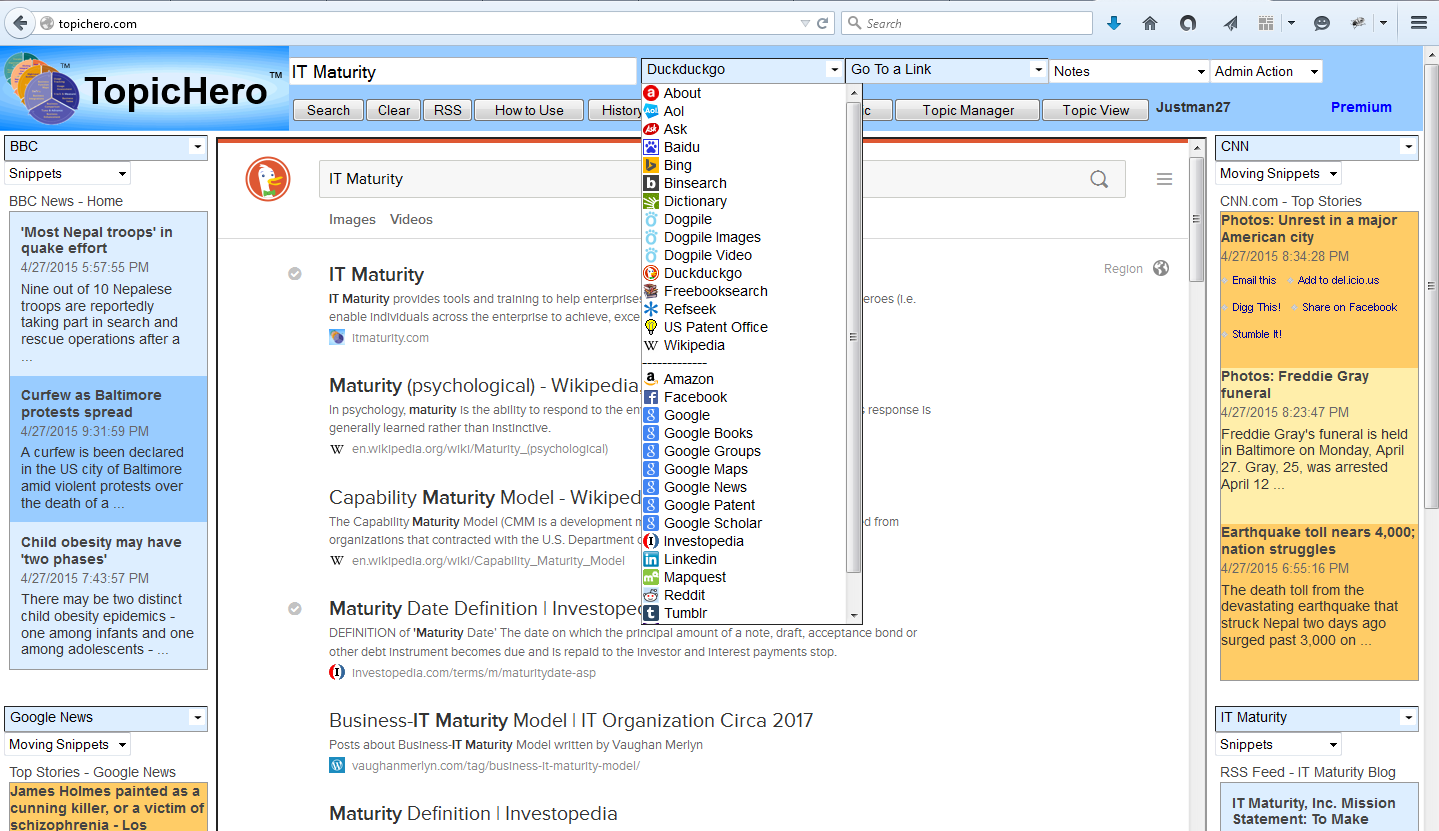Click the Premium link
This screenshot has height=831, width=1439.
(x=1361, y=107)
